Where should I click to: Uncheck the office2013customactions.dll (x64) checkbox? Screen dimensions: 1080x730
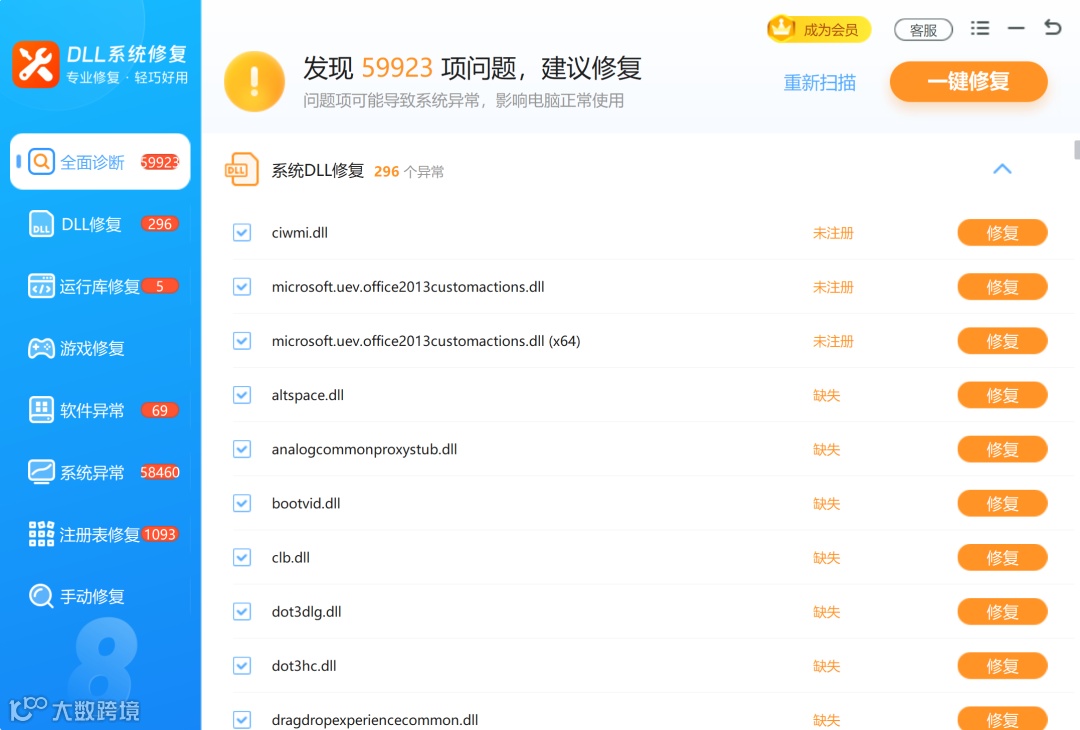point(242,341)
